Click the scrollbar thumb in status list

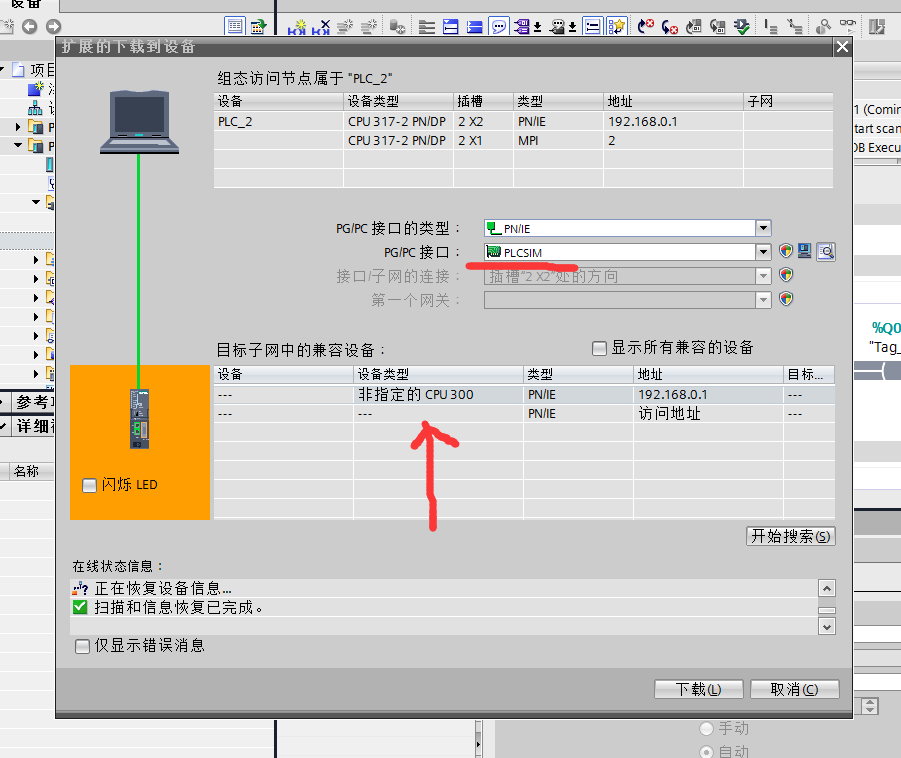(827, 610)
